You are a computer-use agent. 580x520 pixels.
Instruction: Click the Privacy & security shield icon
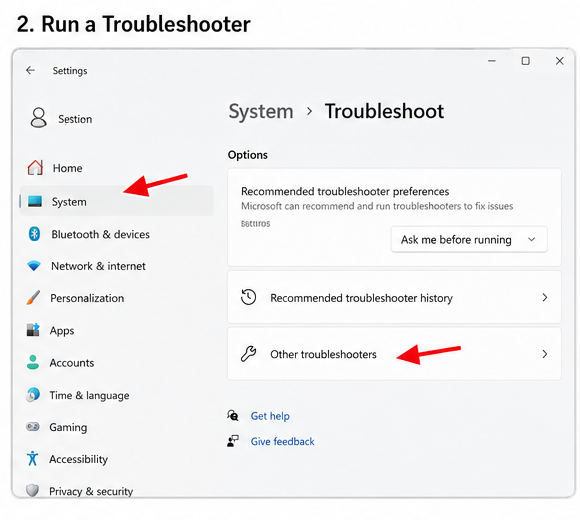33,490
